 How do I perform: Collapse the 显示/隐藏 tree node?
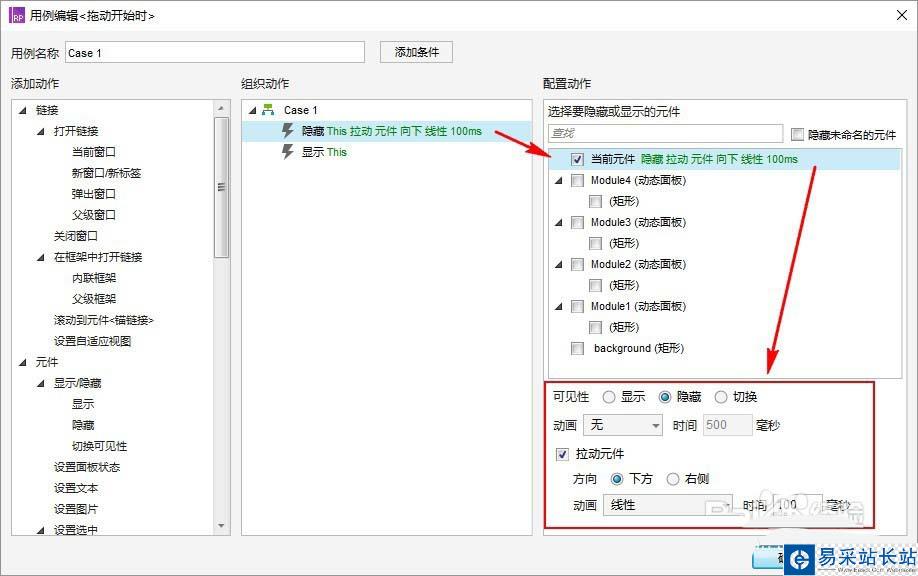(41, 383)
